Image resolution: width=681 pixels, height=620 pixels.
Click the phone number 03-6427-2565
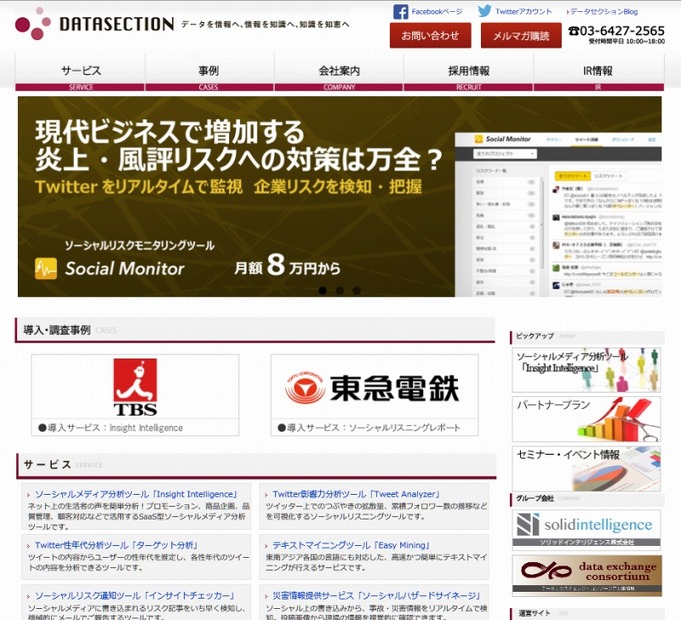616,31
